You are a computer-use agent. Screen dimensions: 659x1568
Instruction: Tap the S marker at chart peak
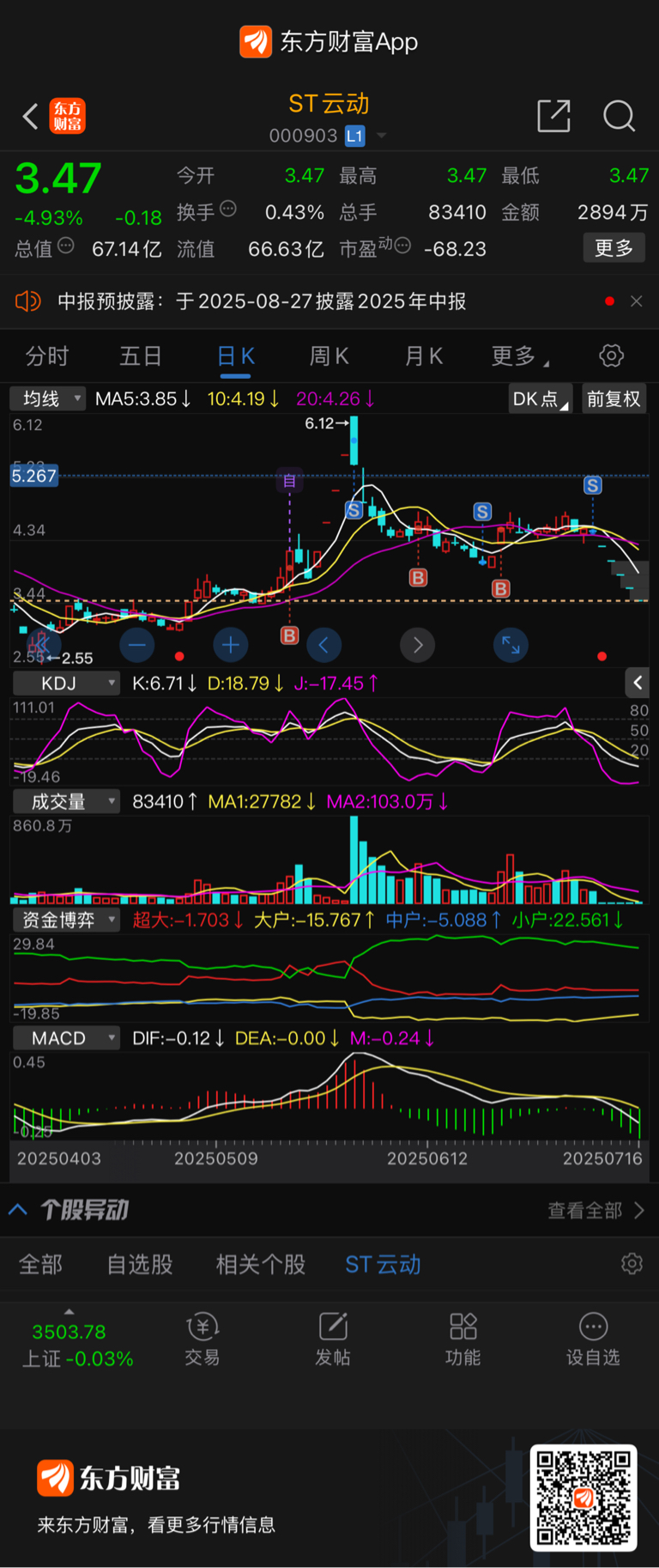(354, 510)
